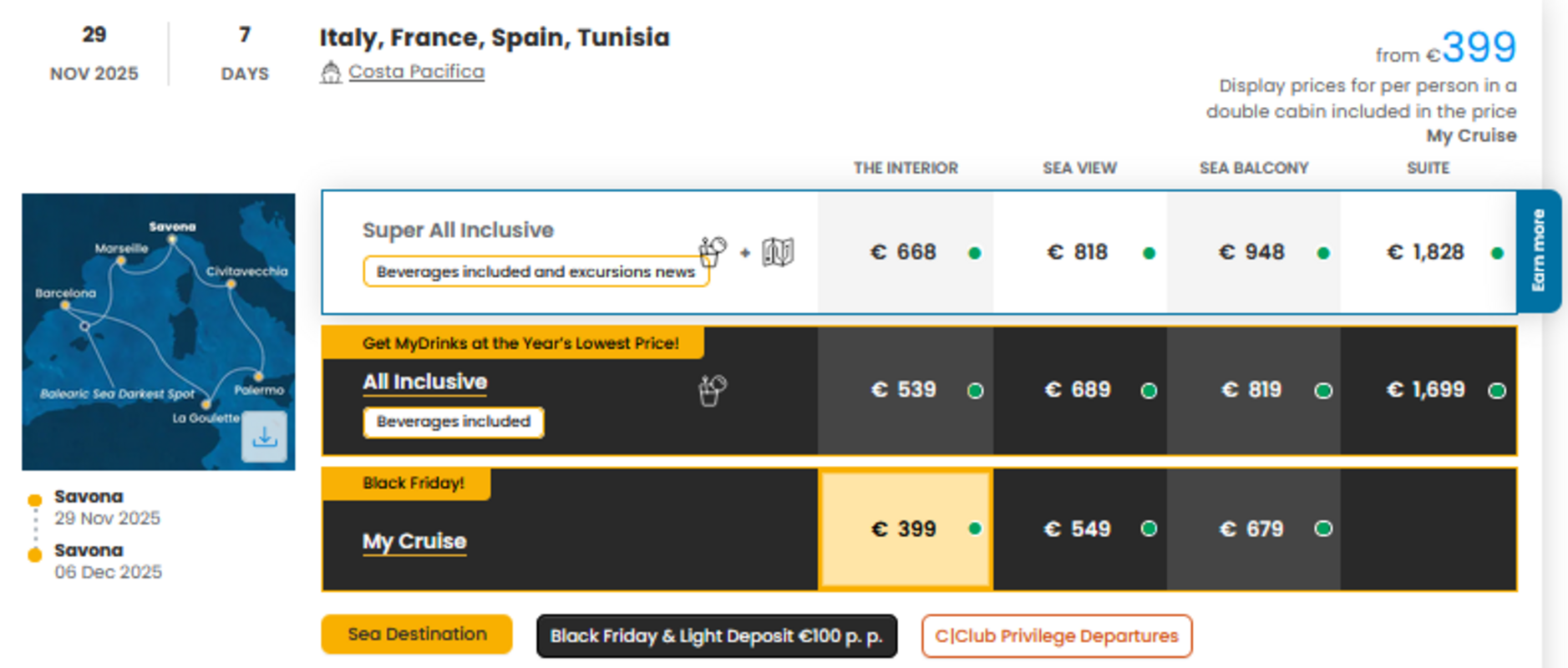
Task: Click the drinks icon in All Inclusive row
Action: tap(712, 390)
